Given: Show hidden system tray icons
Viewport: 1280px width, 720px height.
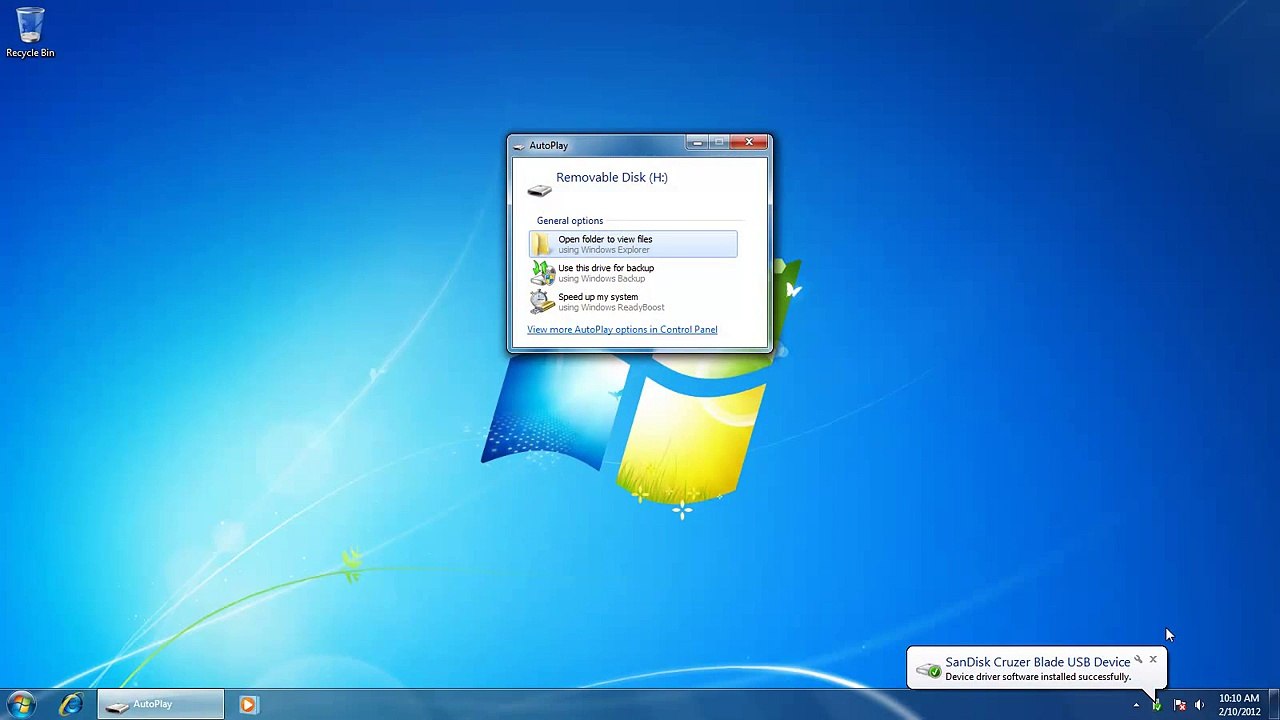Looking at the screenshot, I should tap(1136, 706).
